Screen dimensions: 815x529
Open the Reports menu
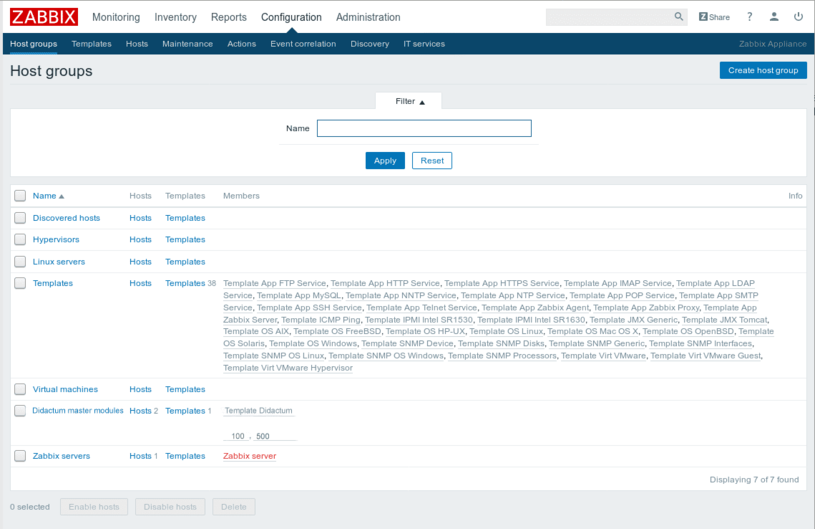[x=229, y=17]
